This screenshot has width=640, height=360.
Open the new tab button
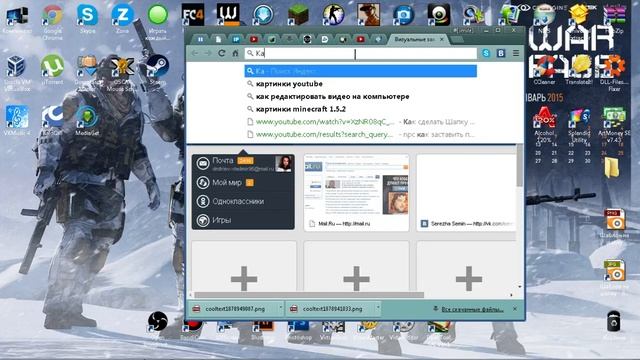tap(457, 40)
